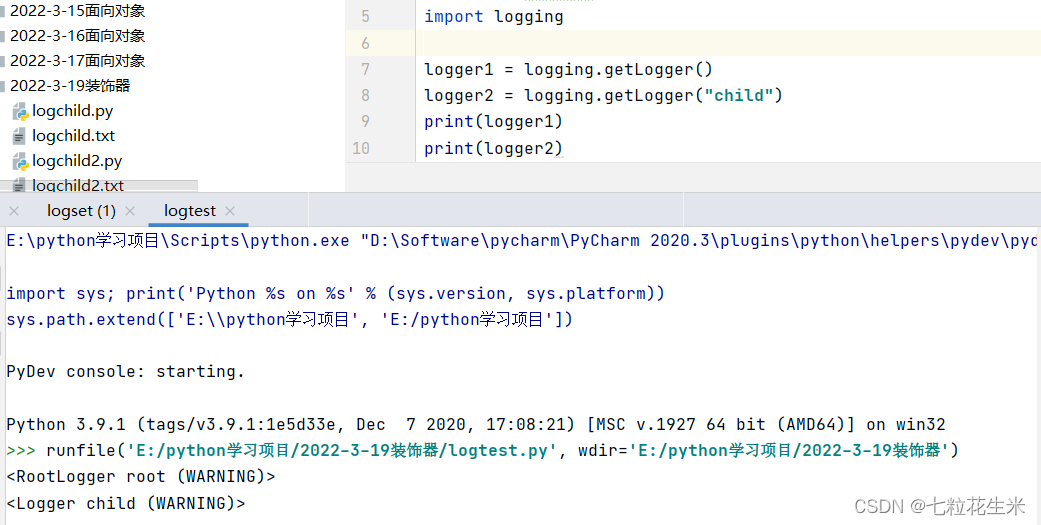The height and width of the screenshot is (525, 1041).
Task: Click the logchild.txt text file icon
Action: (20, 137)
